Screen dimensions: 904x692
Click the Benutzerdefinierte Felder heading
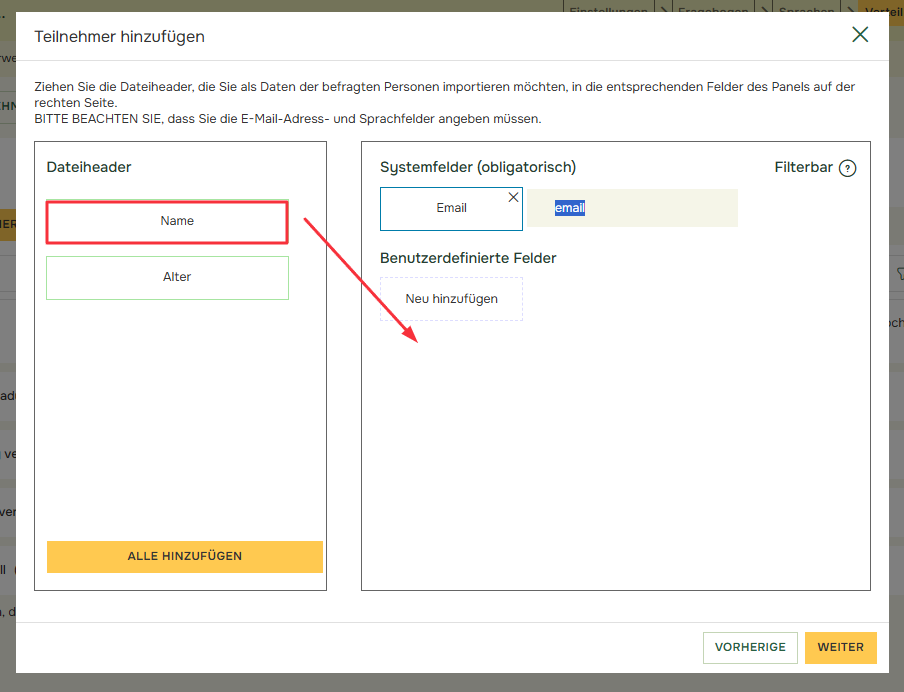[x=468, y=258]
